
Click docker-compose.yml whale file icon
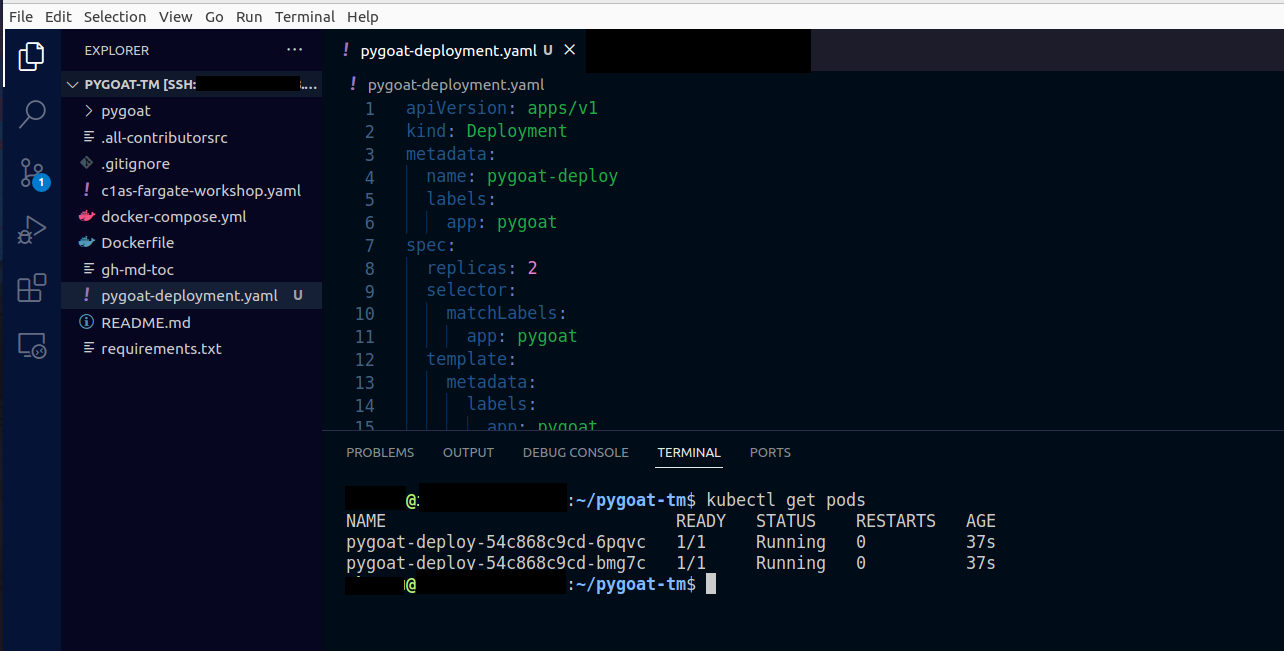87,216
